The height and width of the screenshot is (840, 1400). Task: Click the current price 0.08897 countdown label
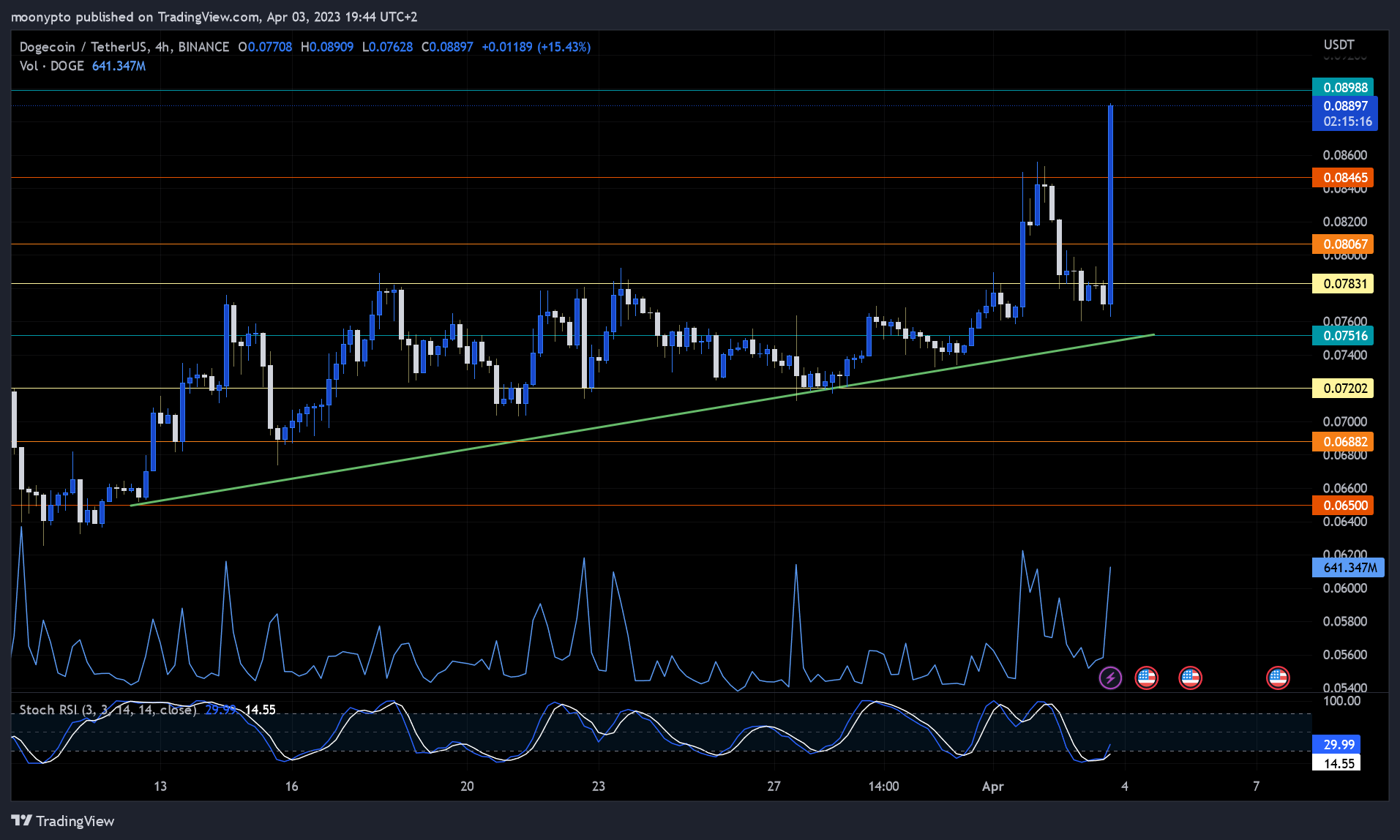pyautogui.click(x=1345, y=113)
